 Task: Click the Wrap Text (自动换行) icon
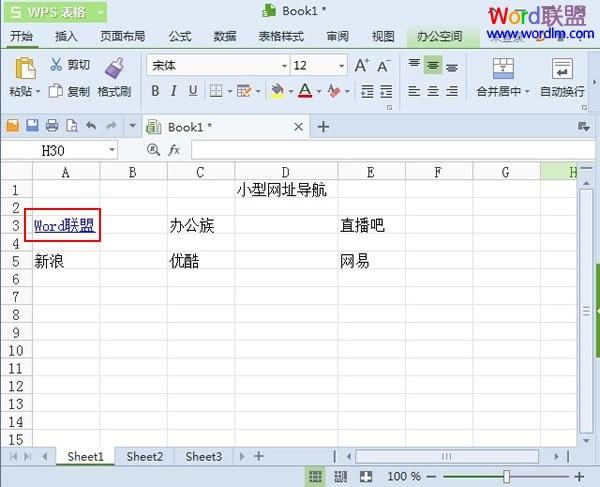click(562, 68)
